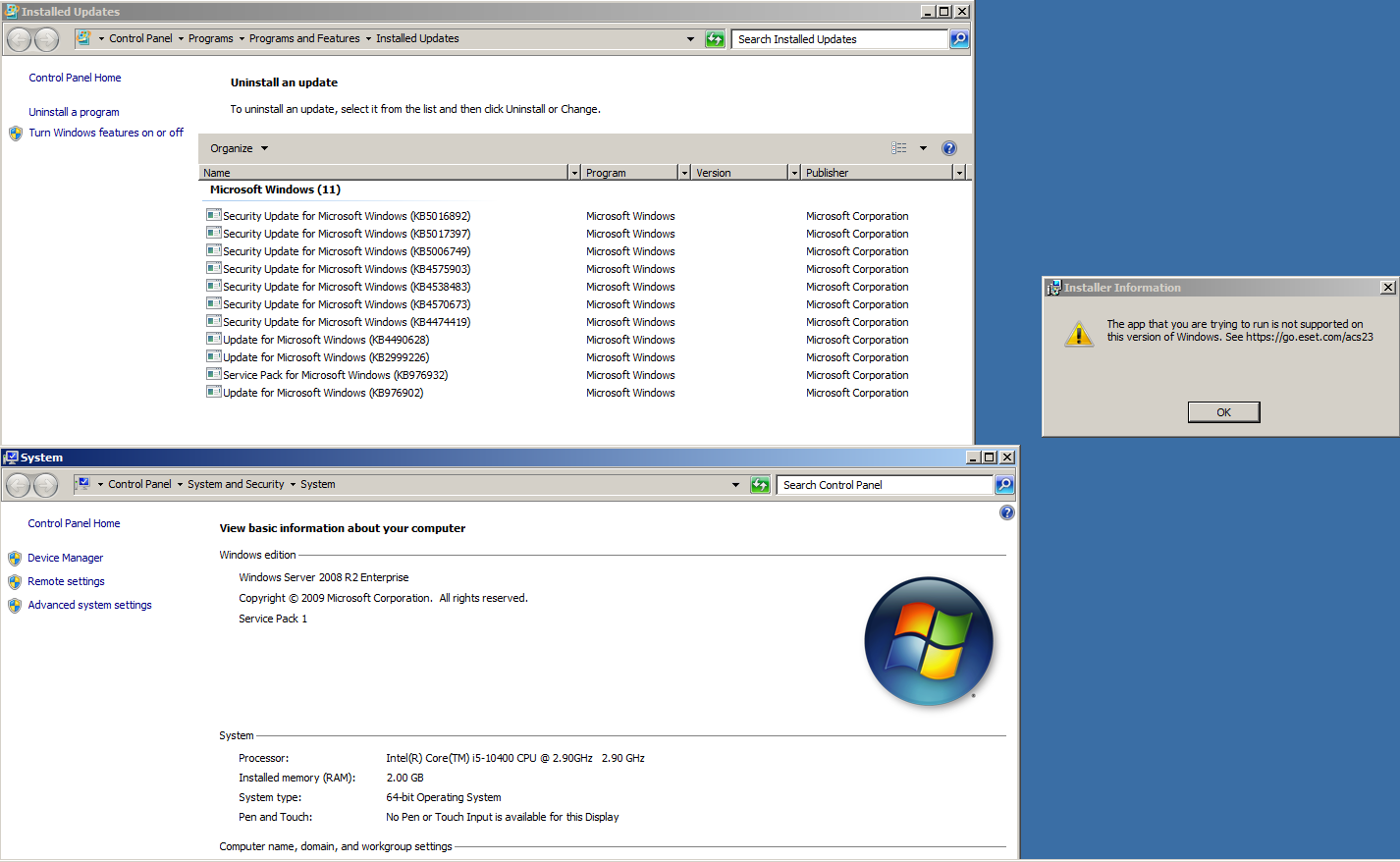Click Control Panel breadcrumb in System window

[x=139, y=485]
